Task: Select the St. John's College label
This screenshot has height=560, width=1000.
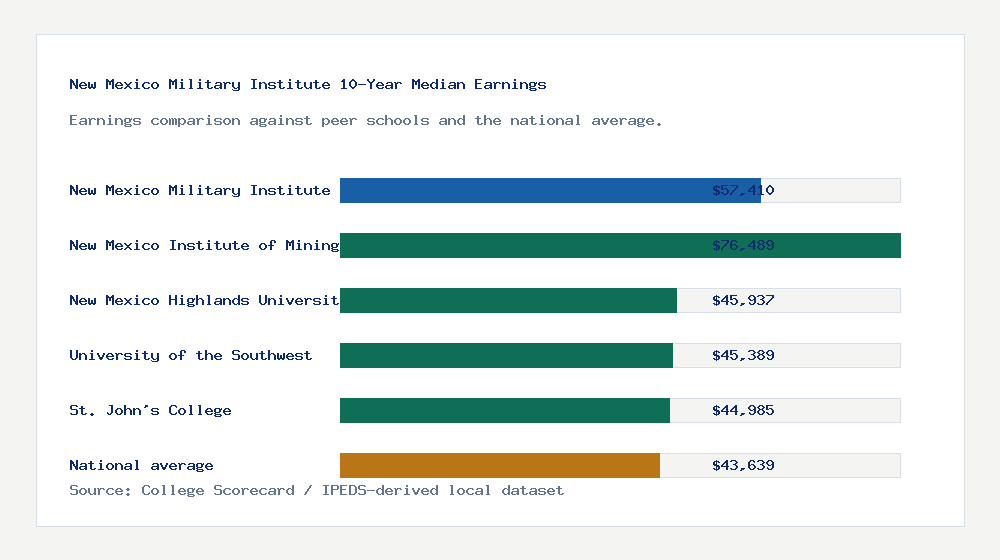Action: pyautogui.click(x=150, y=410)
